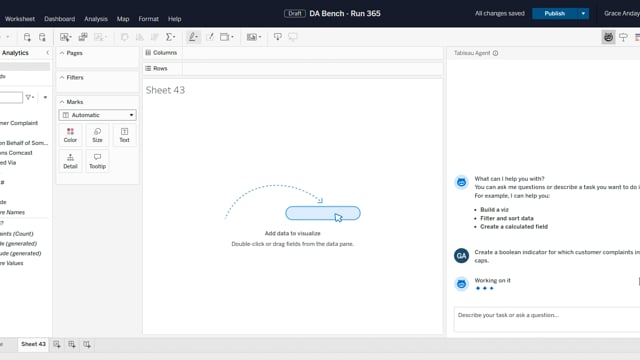Viewport: 640px width, 360px height.
Task: Click the 'on Behalf of Som...' field
Action: click(x=24, y=143)
